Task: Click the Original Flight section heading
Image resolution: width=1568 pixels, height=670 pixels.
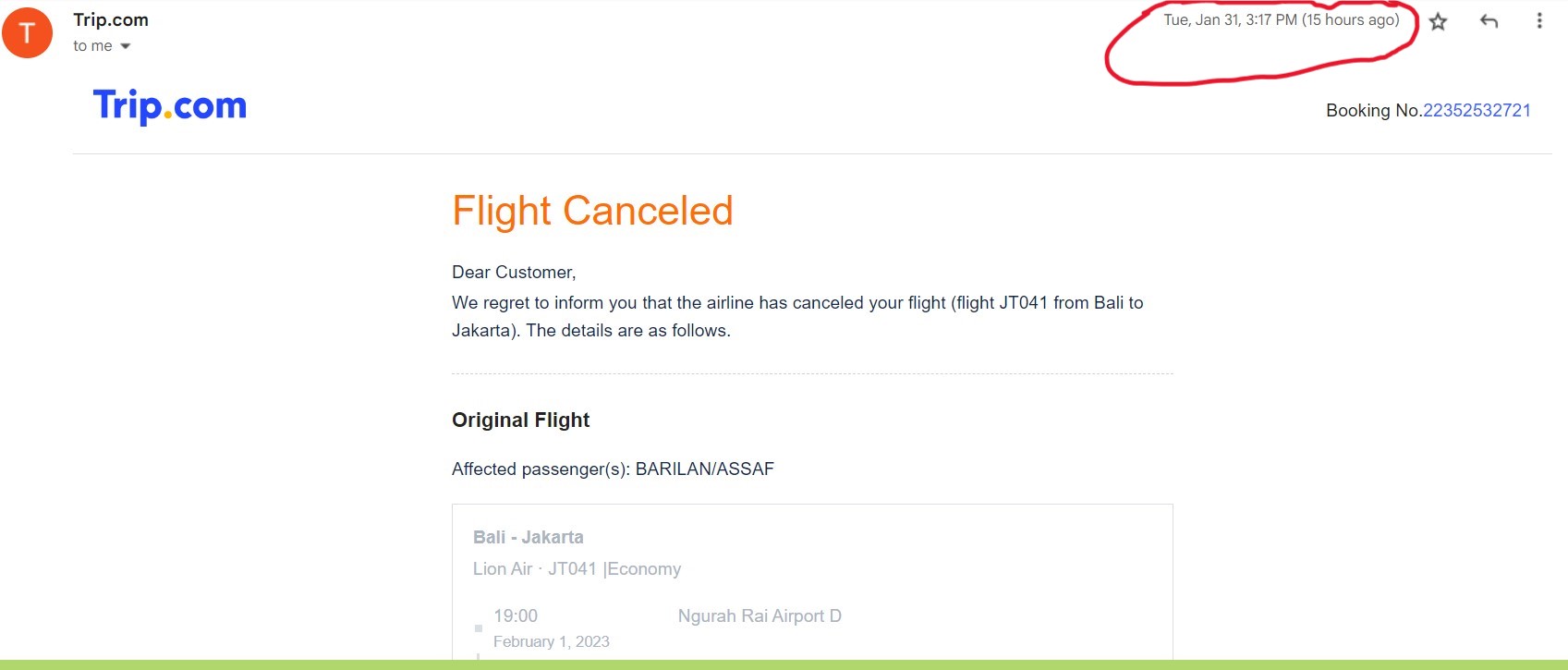Action: [x=520, y=420]
